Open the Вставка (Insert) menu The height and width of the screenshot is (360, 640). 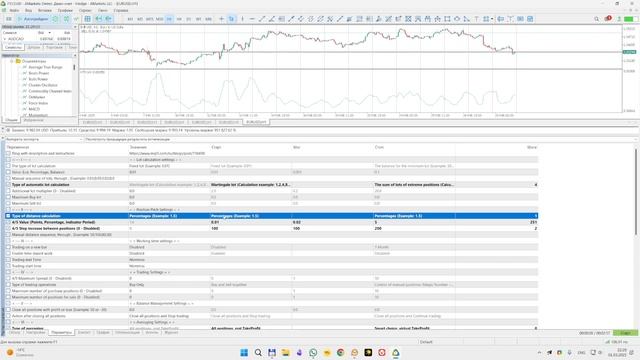pos(45,10)
